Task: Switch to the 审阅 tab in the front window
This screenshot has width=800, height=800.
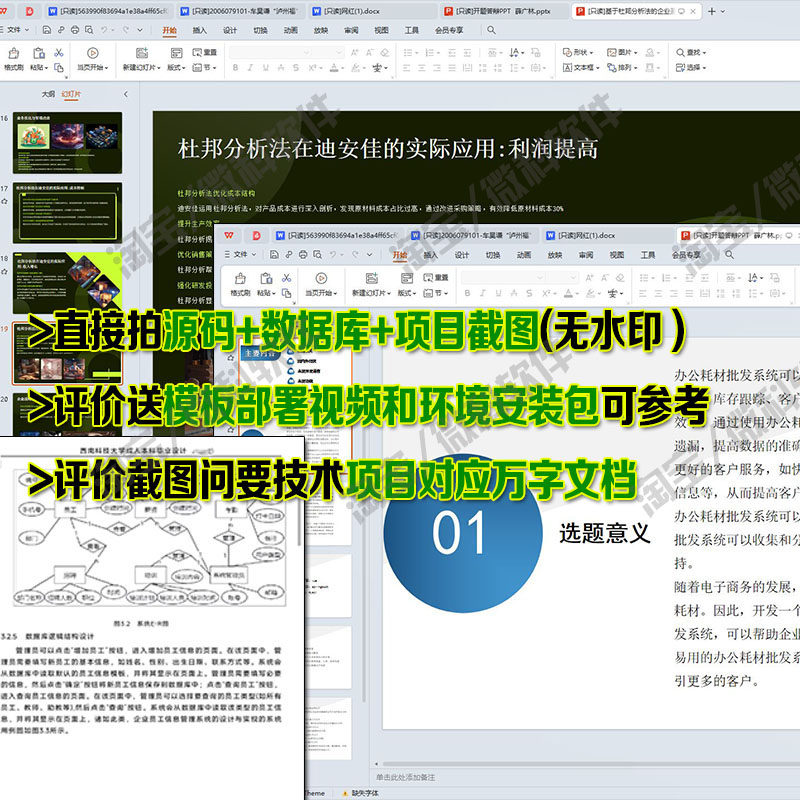Action: [x=586, y=255]
